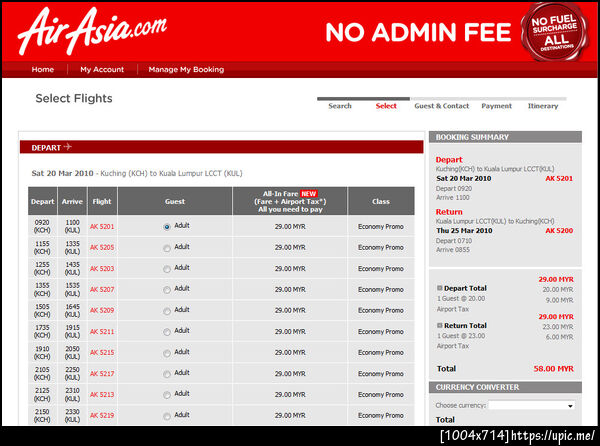The image size is (600, 446).
Task: Click the Select Flights page heading
Action: 74,99
